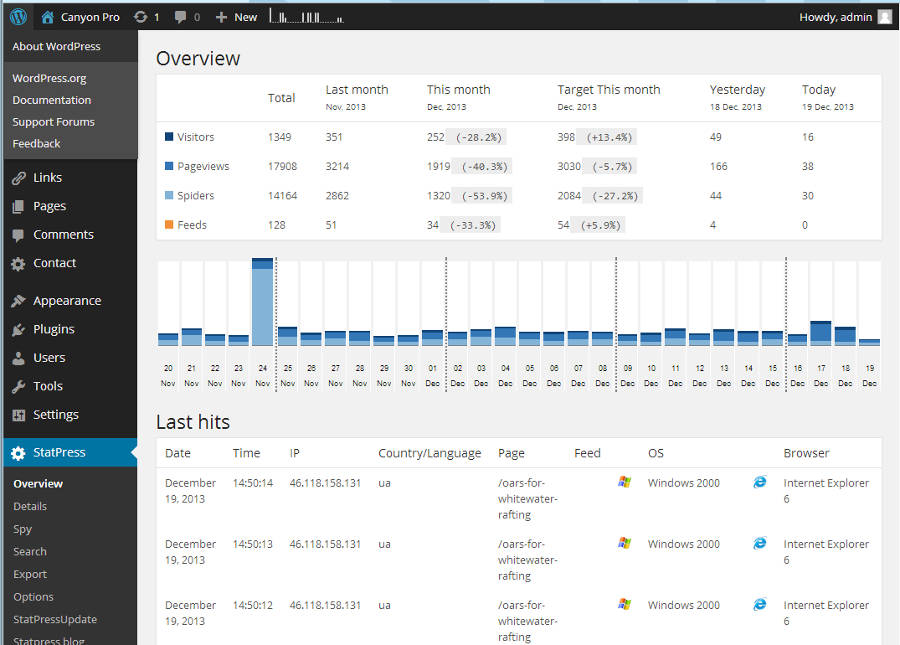Open the Settings sidebar item
The width and height of the screenshot is (900, 645).
(55, 415)
